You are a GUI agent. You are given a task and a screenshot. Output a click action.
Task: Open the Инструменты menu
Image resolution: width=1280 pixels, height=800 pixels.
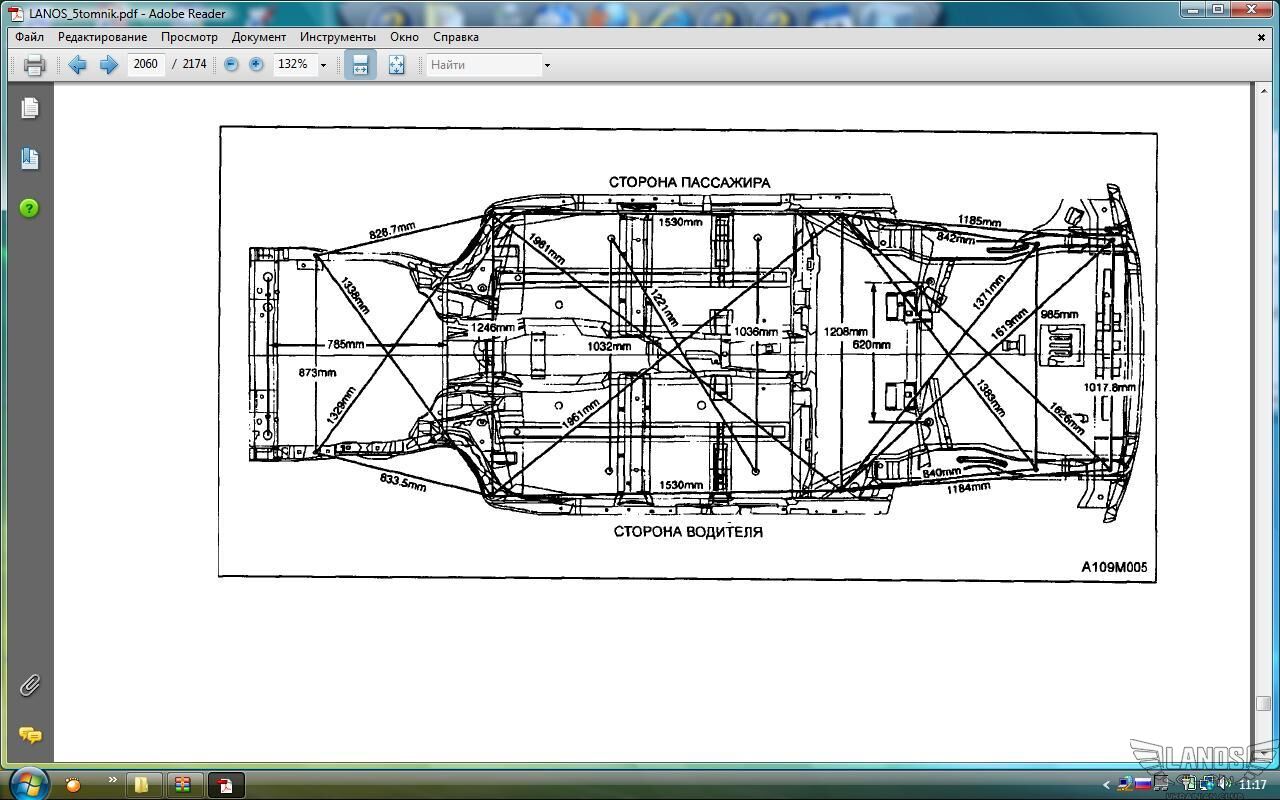click(337, 37)
